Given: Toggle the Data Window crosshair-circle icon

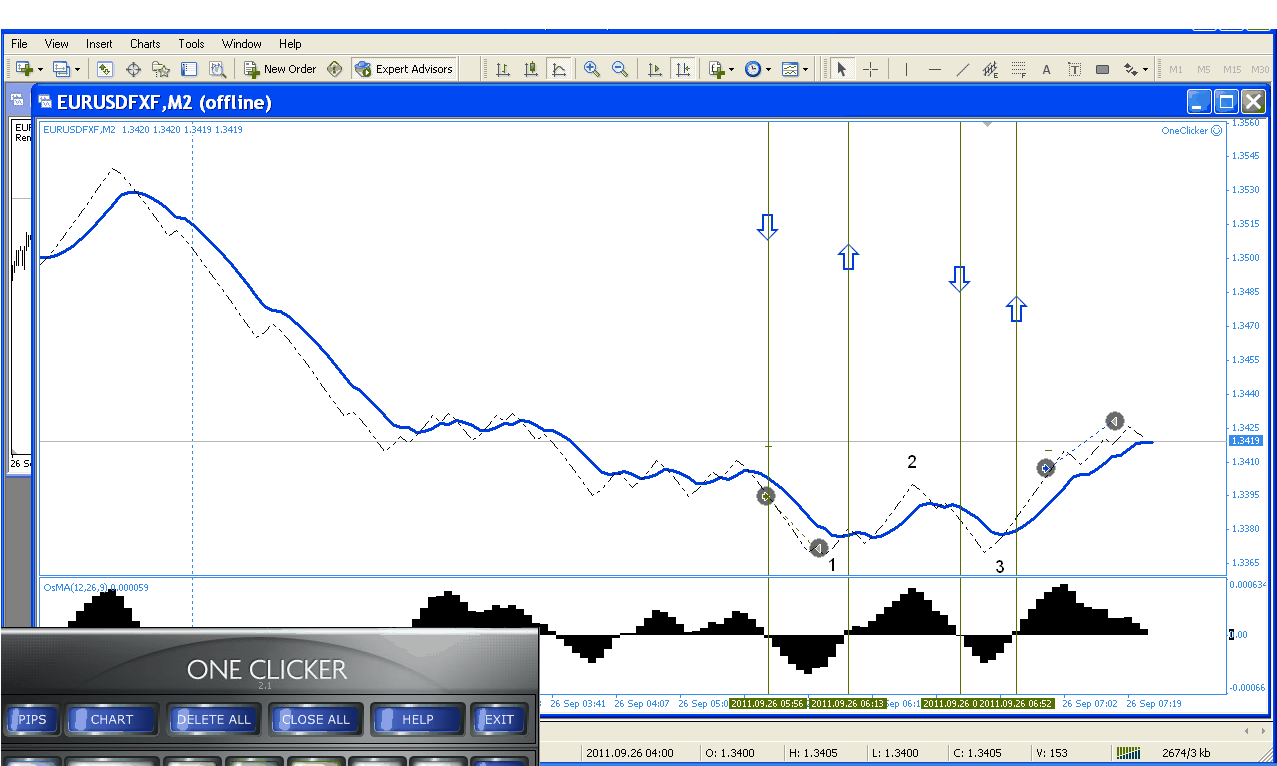Looking at the screenshot, I should (x=133, y=69).
